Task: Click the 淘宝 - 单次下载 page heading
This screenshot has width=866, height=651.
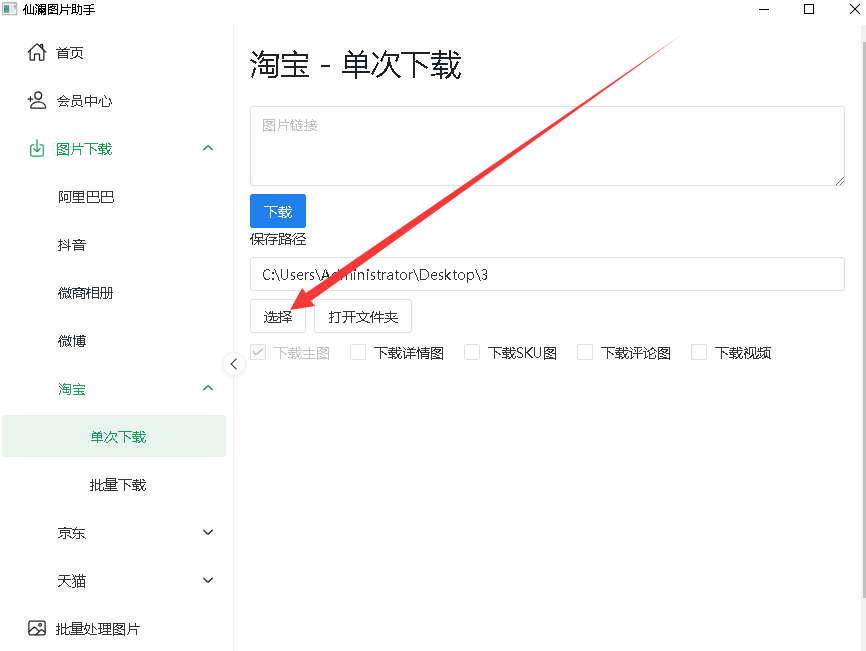Action: point(356,65)
